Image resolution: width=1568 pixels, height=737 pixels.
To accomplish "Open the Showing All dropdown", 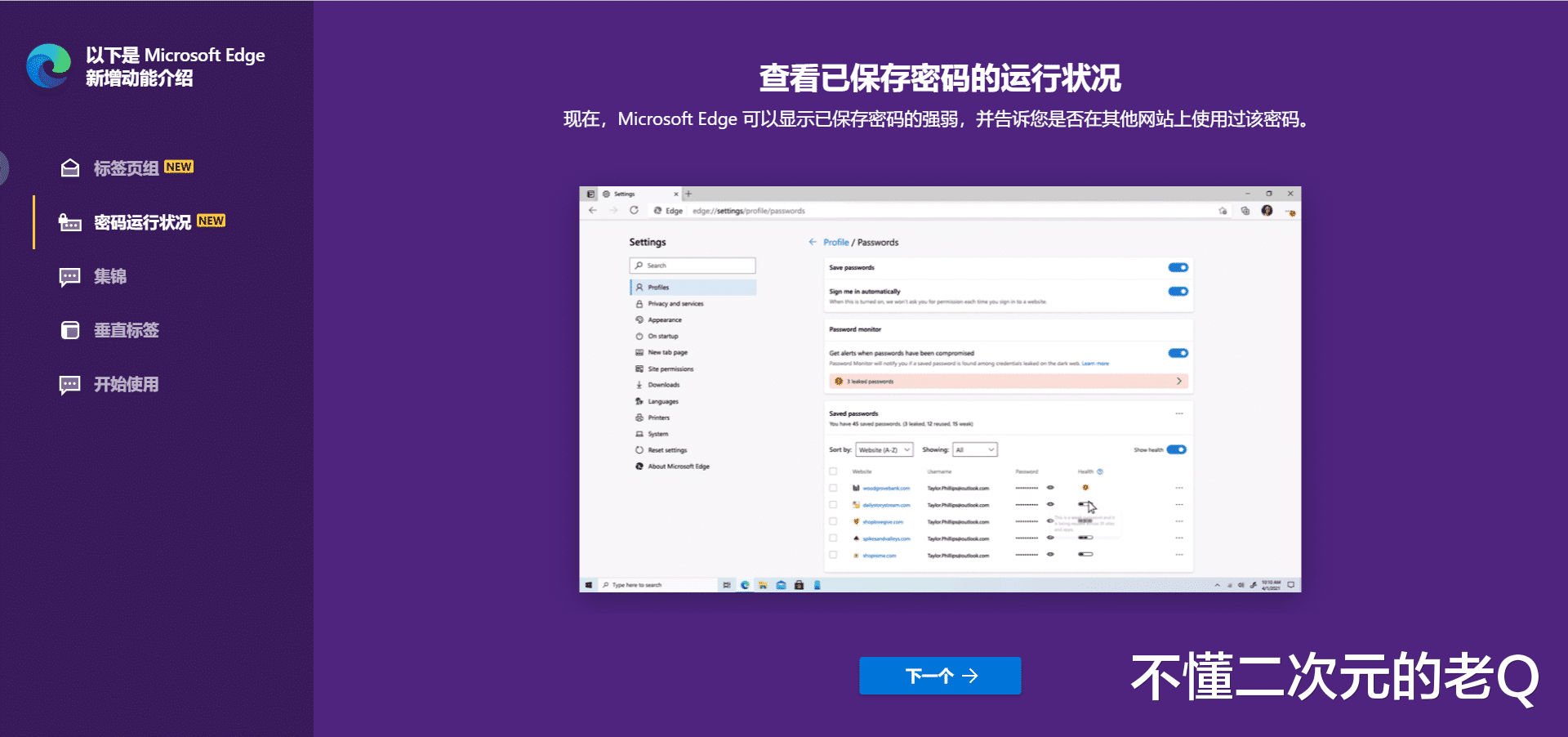I will point(975,449).
